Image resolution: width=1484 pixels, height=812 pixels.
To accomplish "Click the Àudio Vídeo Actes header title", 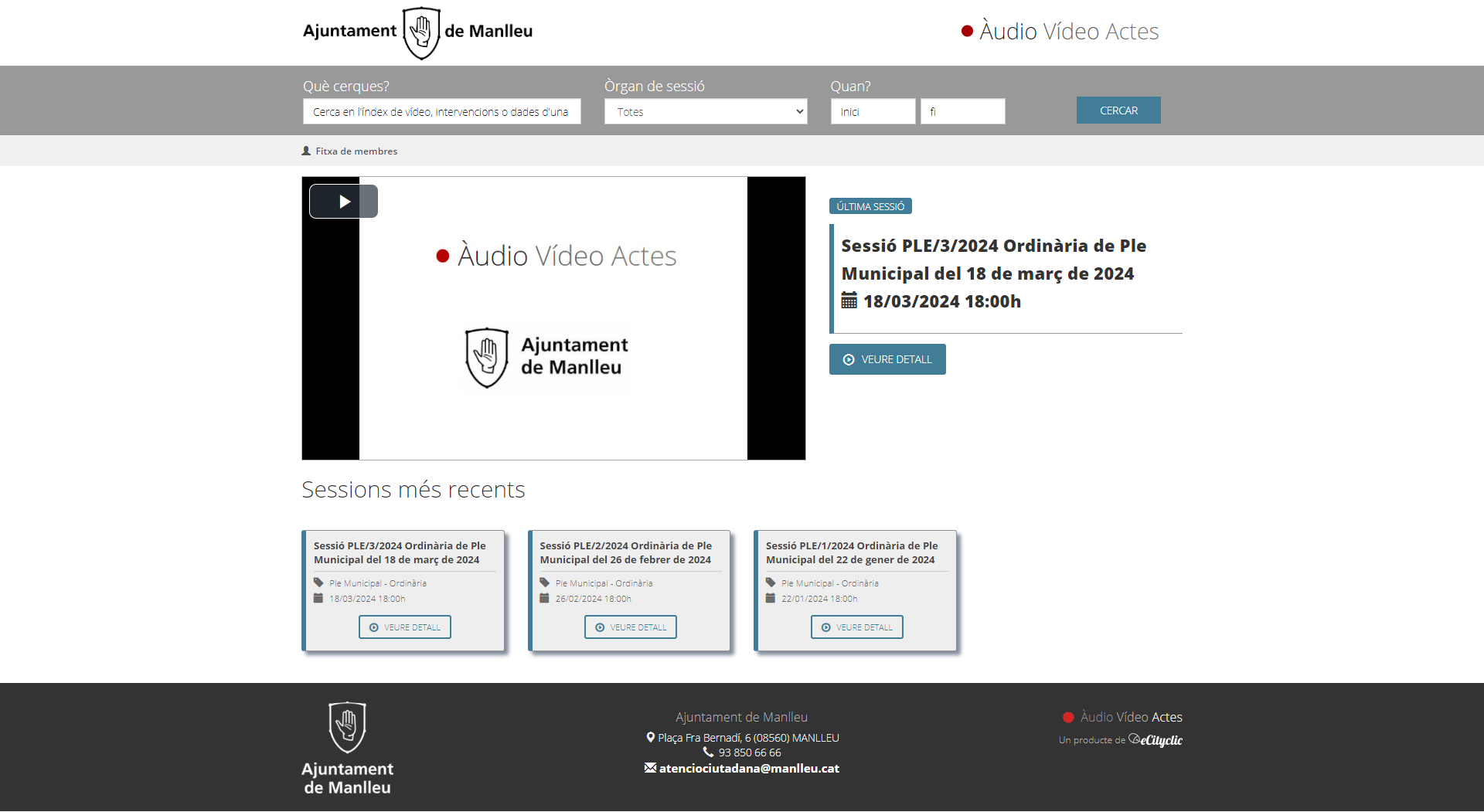I will point(1060,32).
